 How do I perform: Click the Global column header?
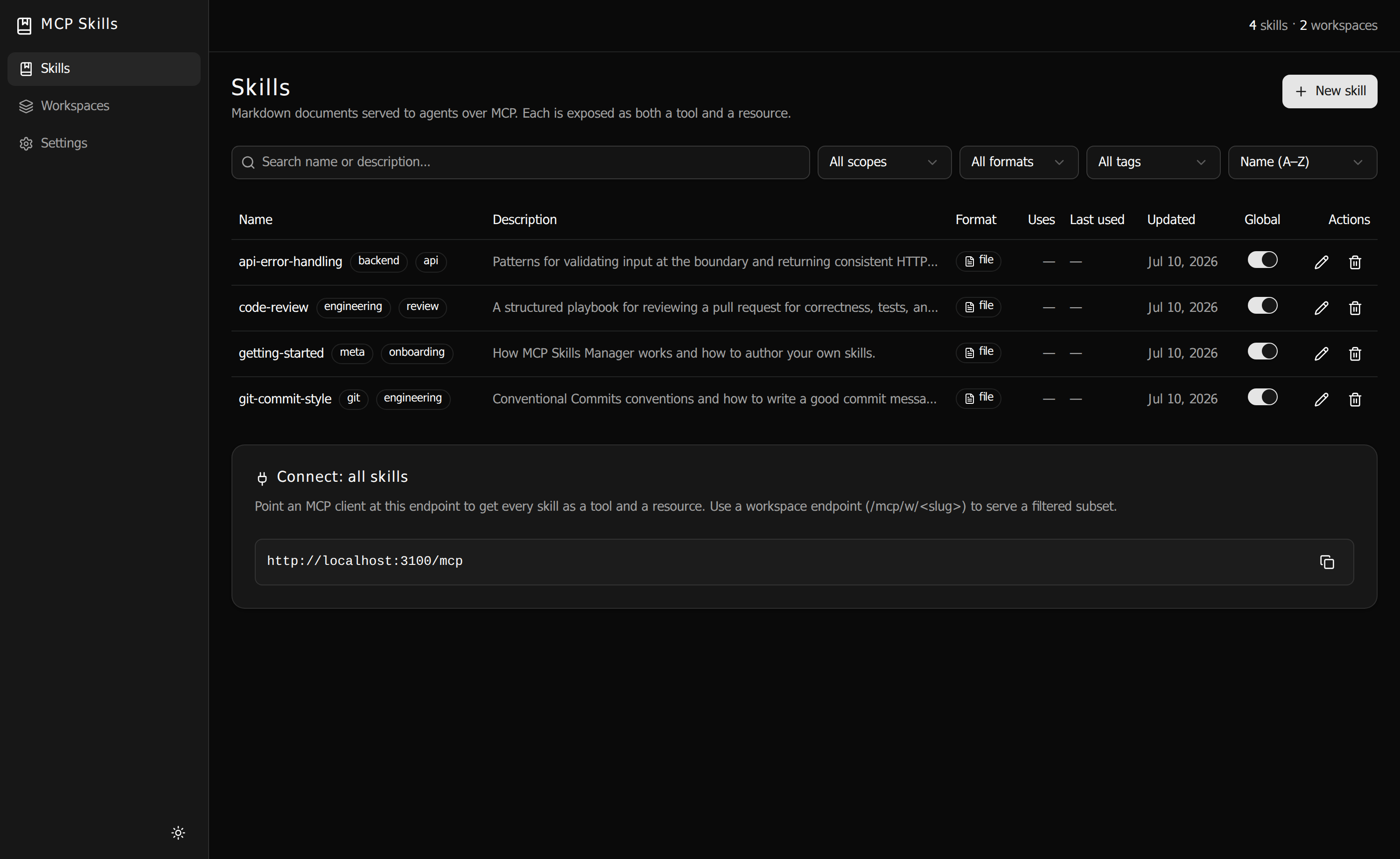pos(1262,220)
